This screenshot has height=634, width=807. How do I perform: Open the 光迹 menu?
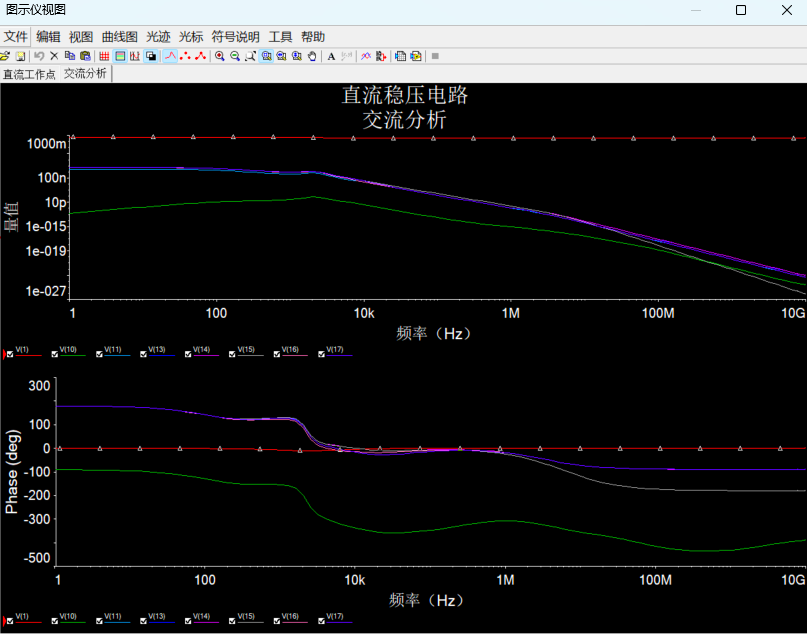pos(158,37)
